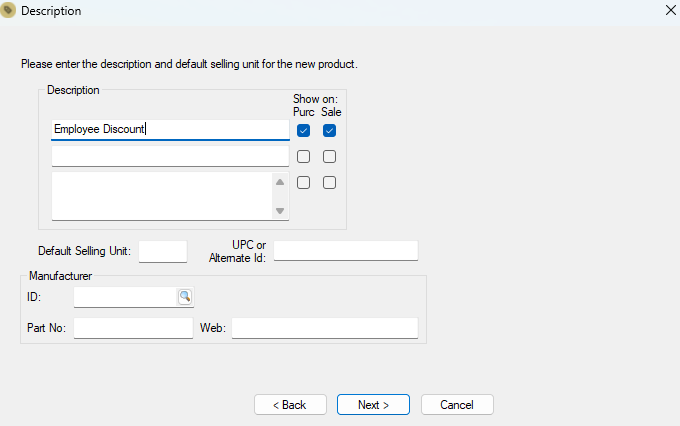Uncheck the first line Sale checkbox

[x=330, y=131]
